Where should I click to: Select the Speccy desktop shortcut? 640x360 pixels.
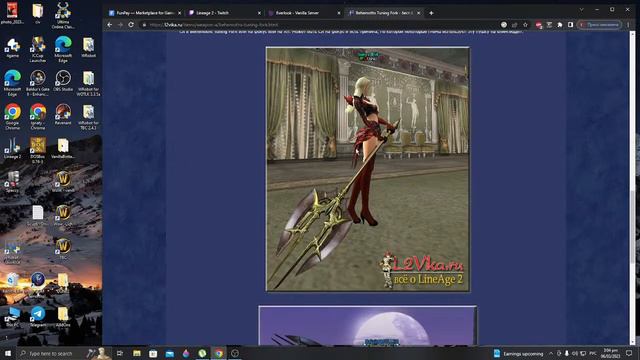pos(12,182)
